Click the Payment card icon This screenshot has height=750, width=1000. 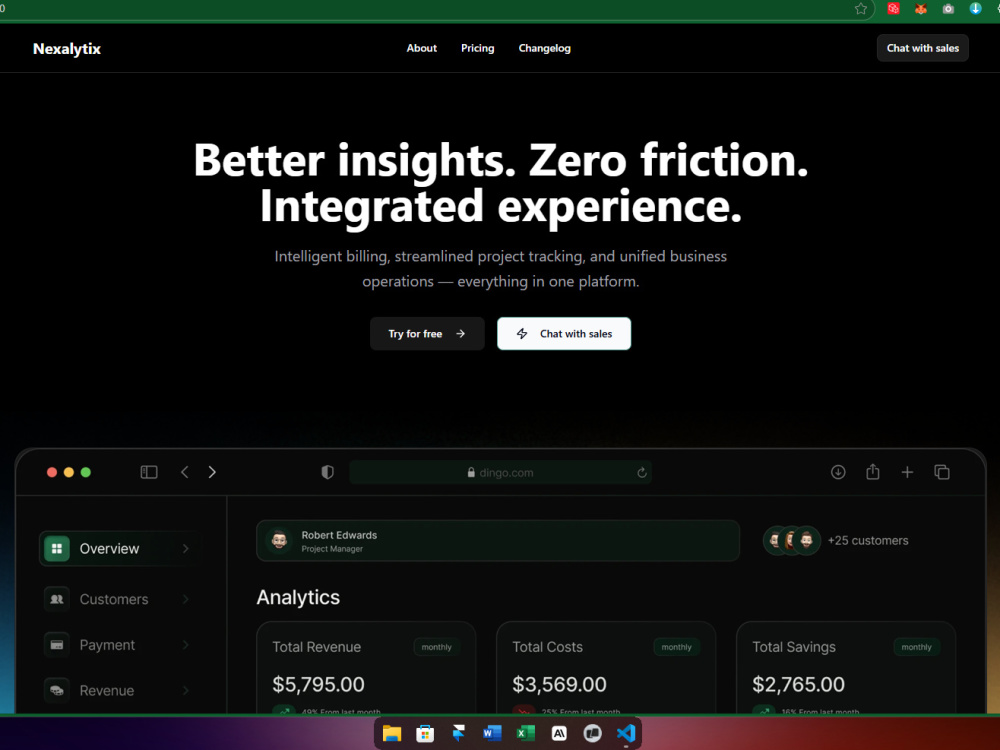pyautogui.click(x=57, y=645)
